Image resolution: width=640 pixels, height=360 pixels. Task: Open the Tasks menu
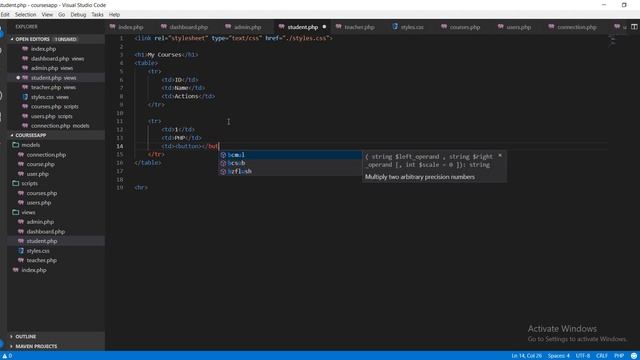97,15
